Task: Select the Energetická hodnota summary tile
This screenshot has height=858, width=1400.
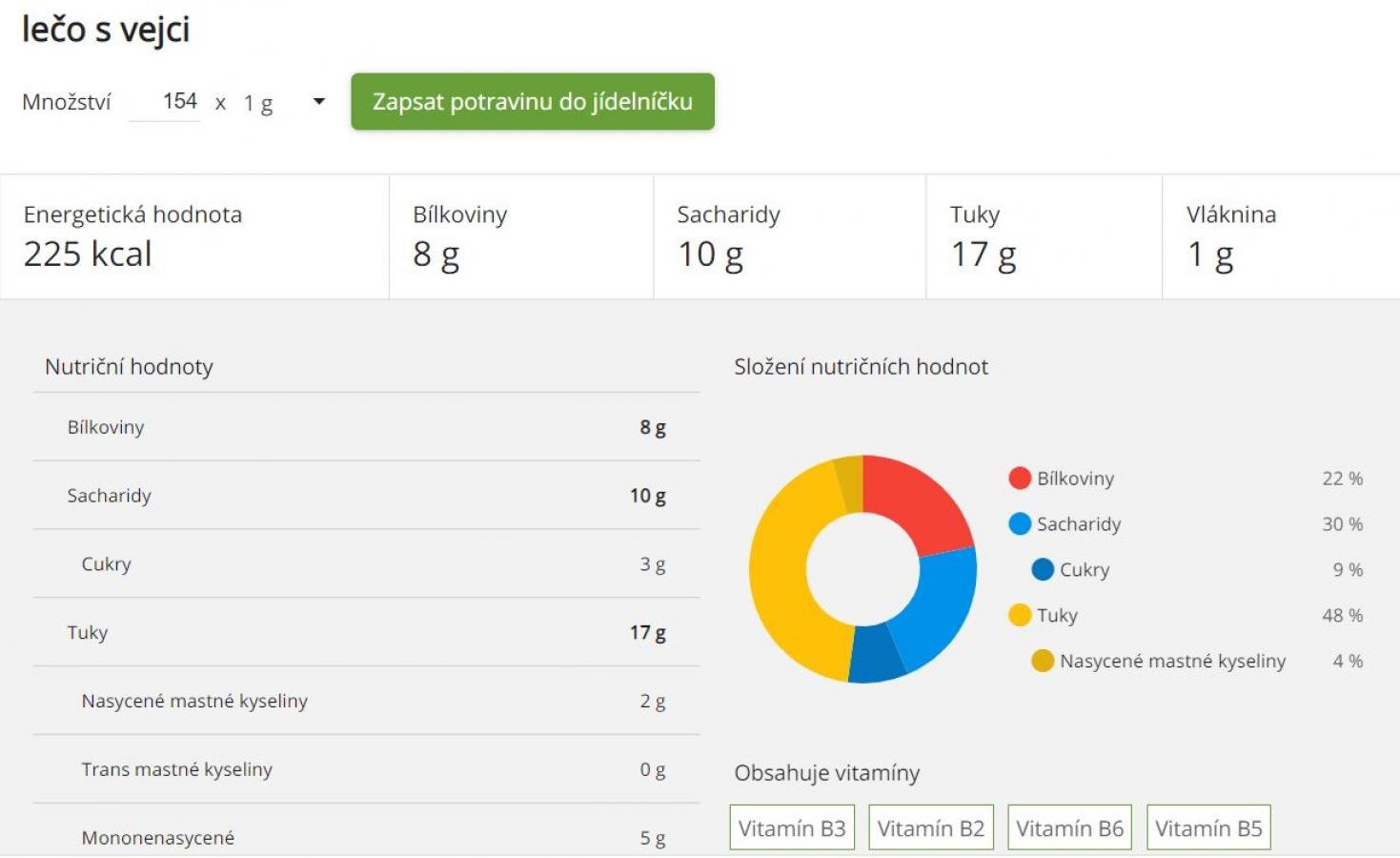Action: point(194,236)
